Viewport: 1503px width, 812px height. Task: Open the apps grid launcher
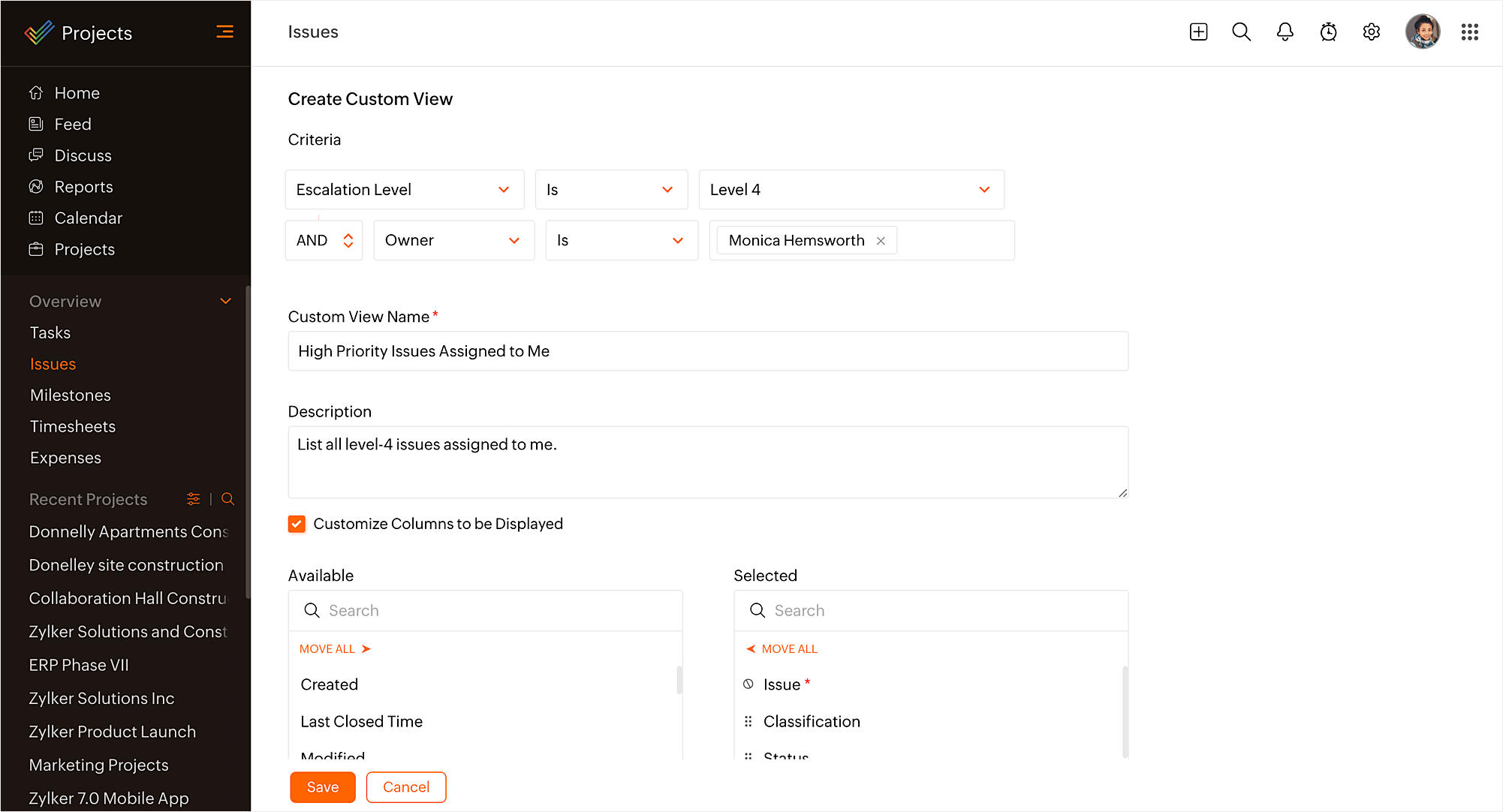click(x=1469, y=32)
